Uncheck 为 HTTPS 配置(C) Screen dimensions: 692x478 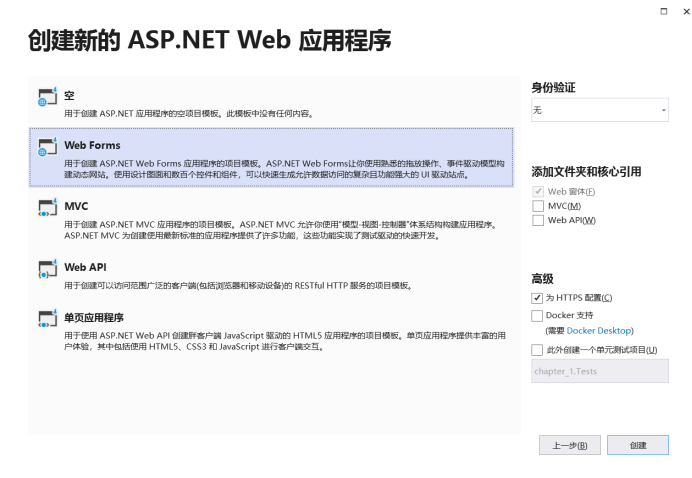537,298
